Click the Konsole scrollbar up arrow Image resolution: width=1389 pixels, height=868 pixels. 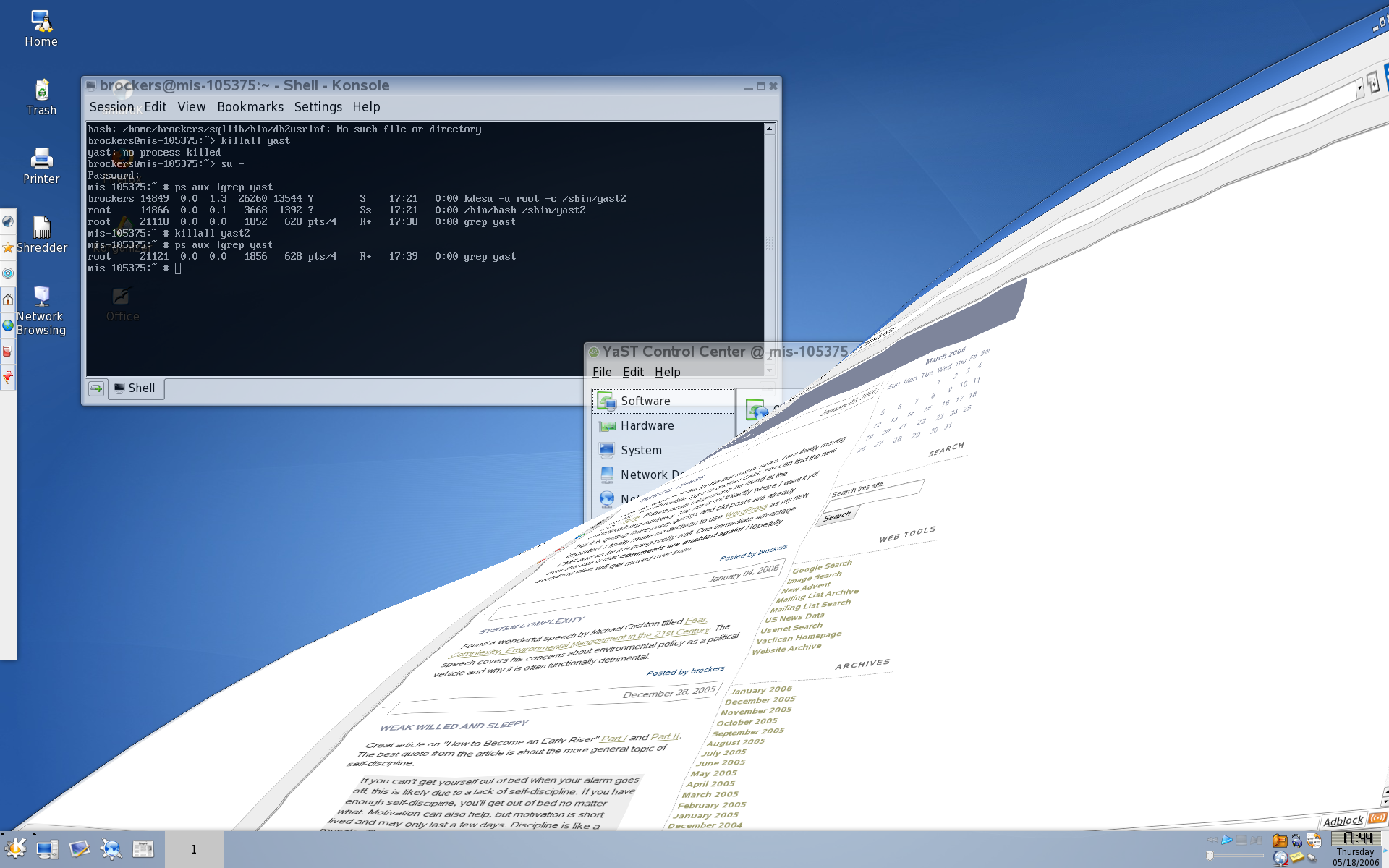pyautogui.click(x=769, y=129)
